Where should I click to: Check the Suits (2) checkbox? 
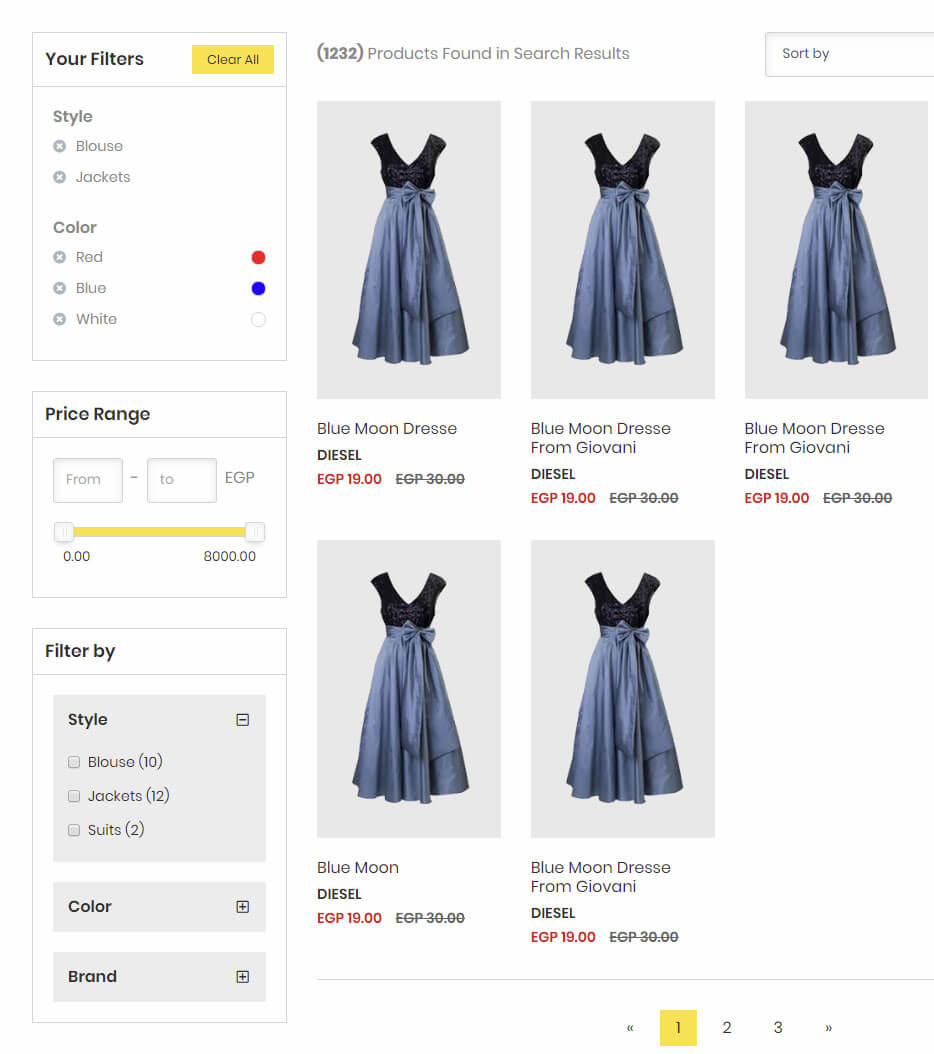pyautogui.click(x=74, y=830)
